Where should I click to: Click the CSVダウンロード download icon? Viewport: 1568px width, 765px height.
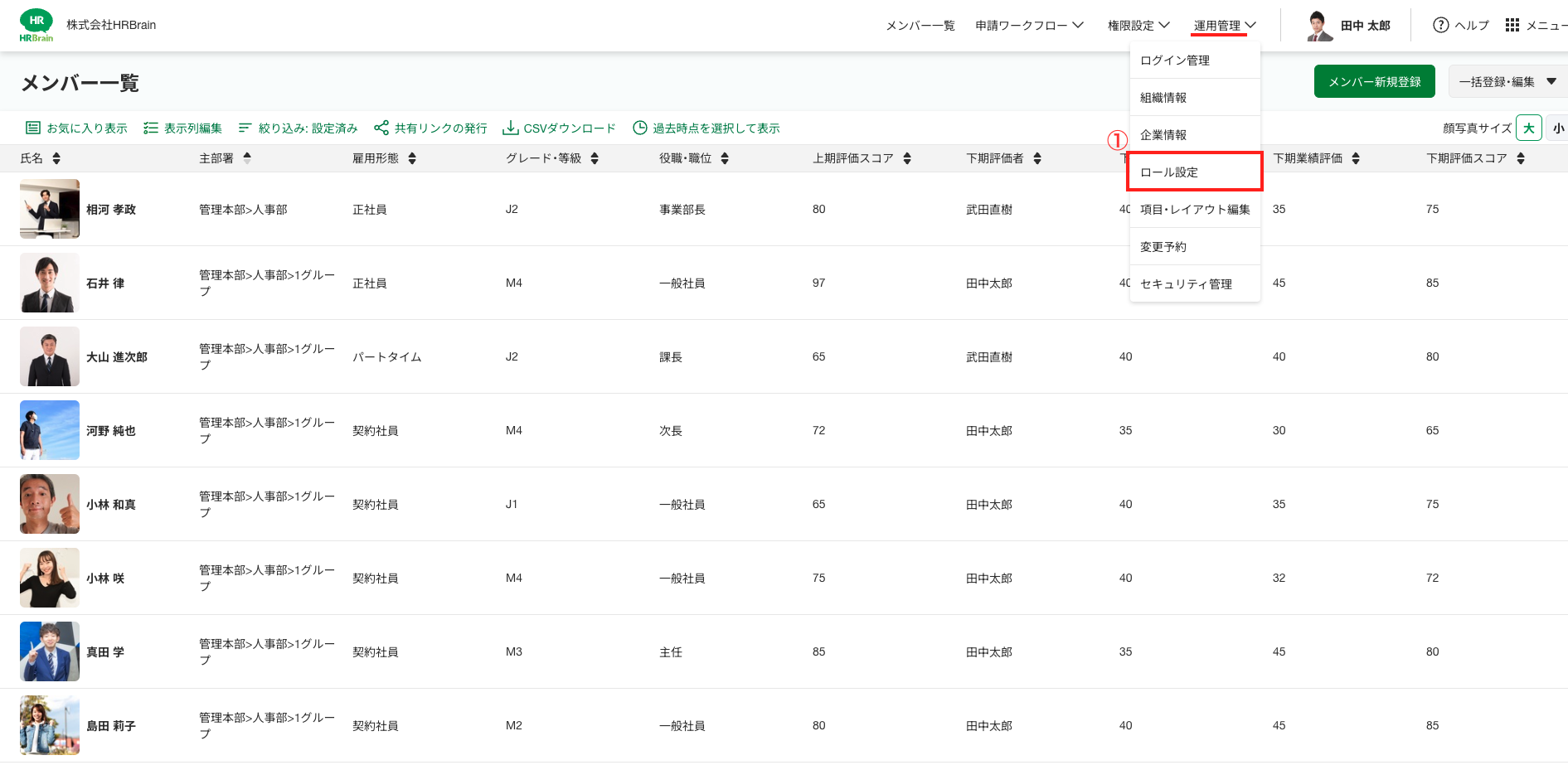coord(511,128)
